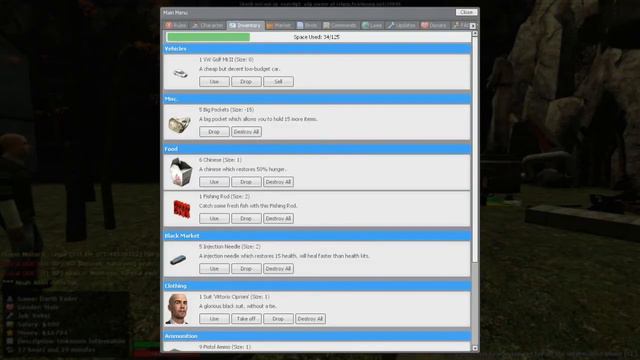Click the VW Golf car item icon

180,74
